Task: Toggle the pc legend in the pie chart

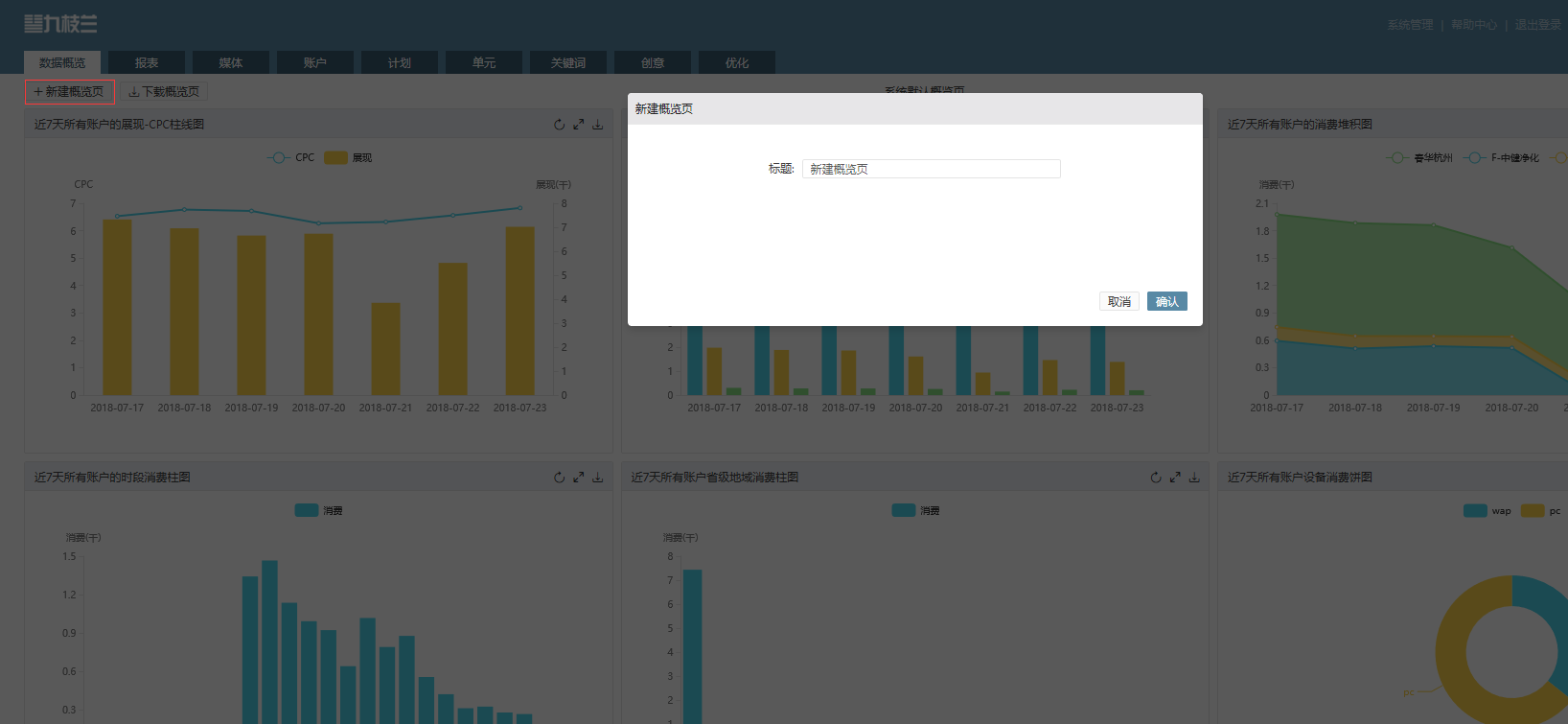Action: (1541, 511)
